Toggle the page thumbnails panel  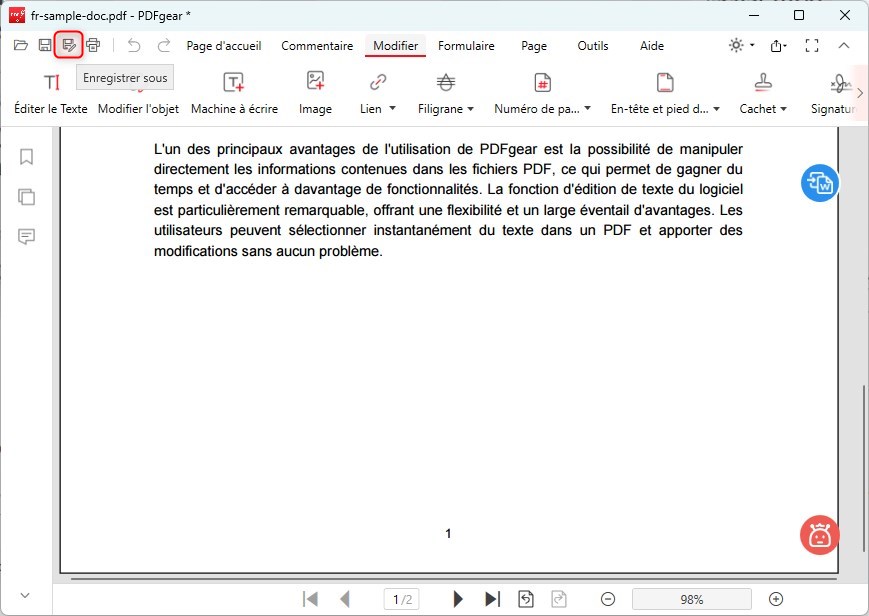pos(26,197)
